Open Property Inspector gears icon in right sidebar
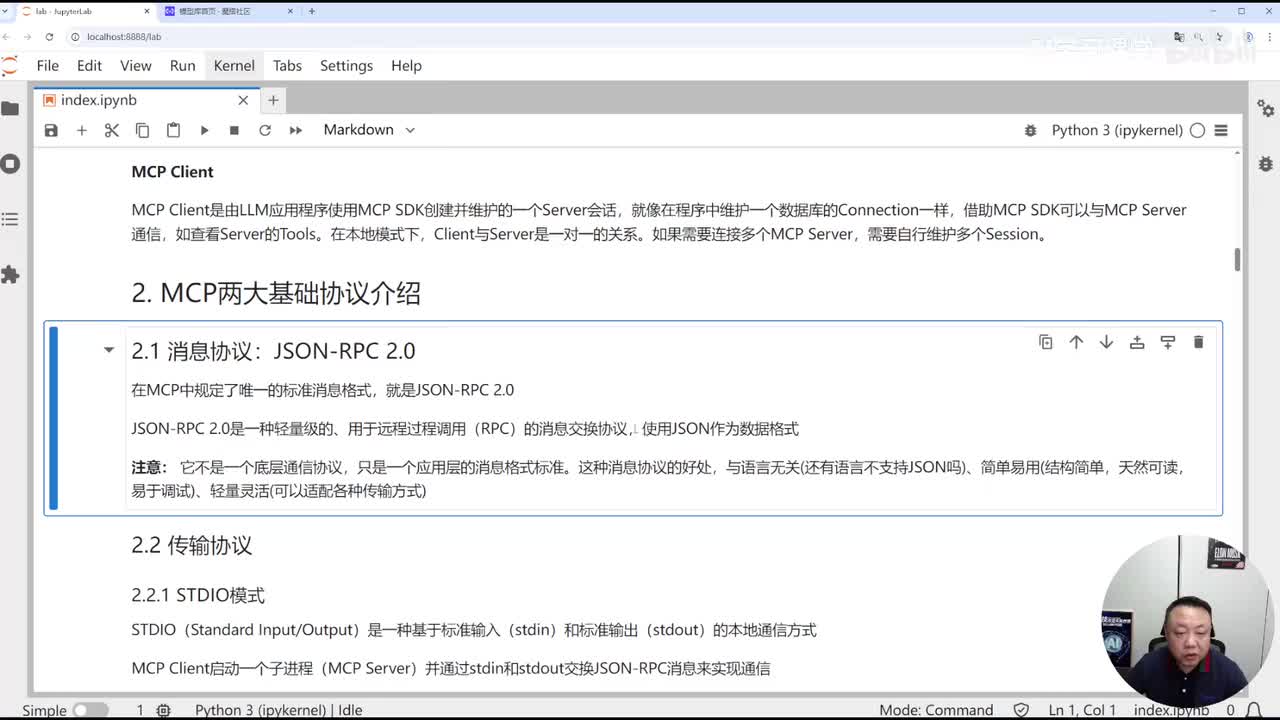 (1266, 108)
